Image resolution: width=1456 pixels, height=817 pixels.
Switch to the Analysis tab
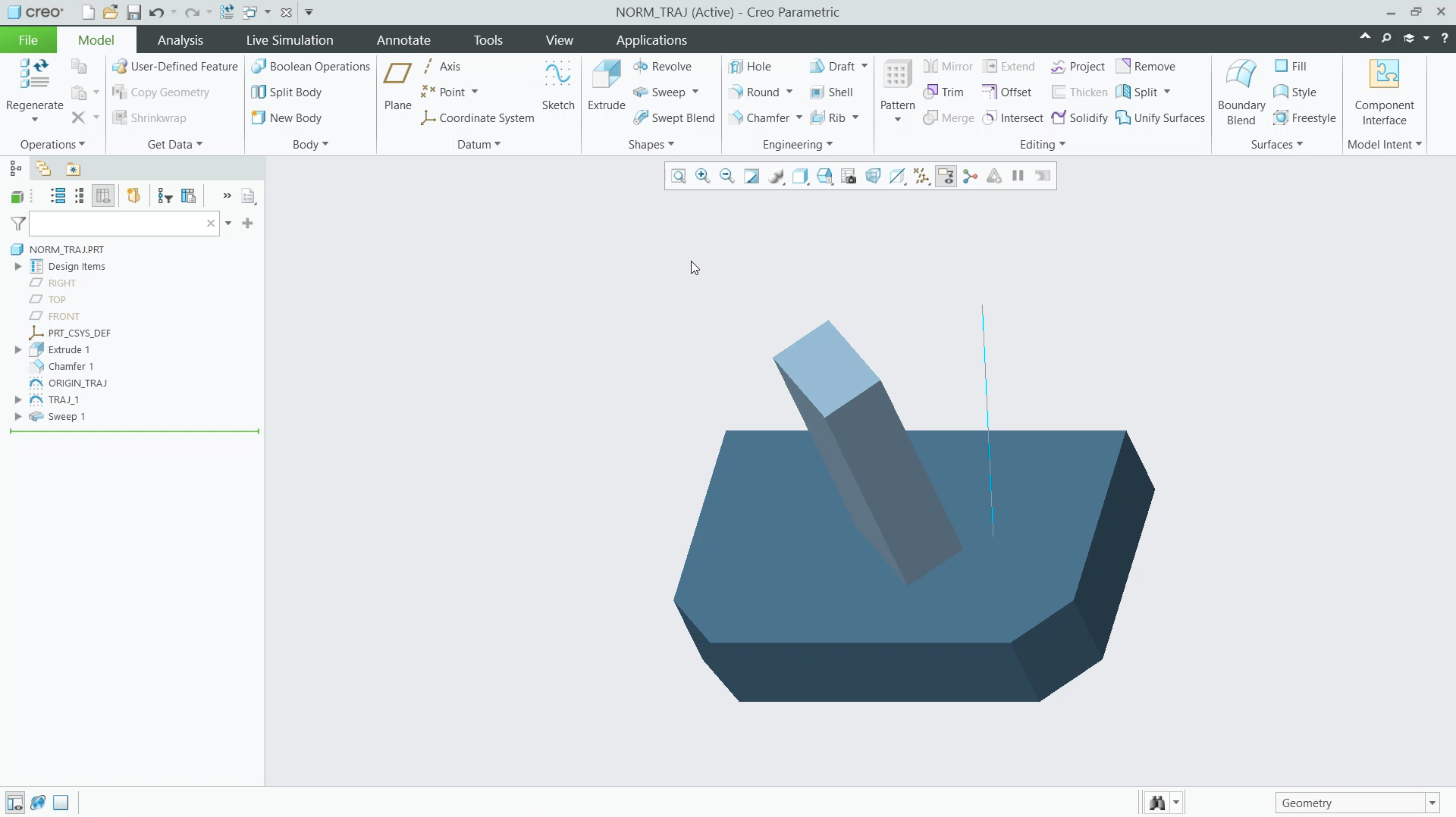coord(180,40)
